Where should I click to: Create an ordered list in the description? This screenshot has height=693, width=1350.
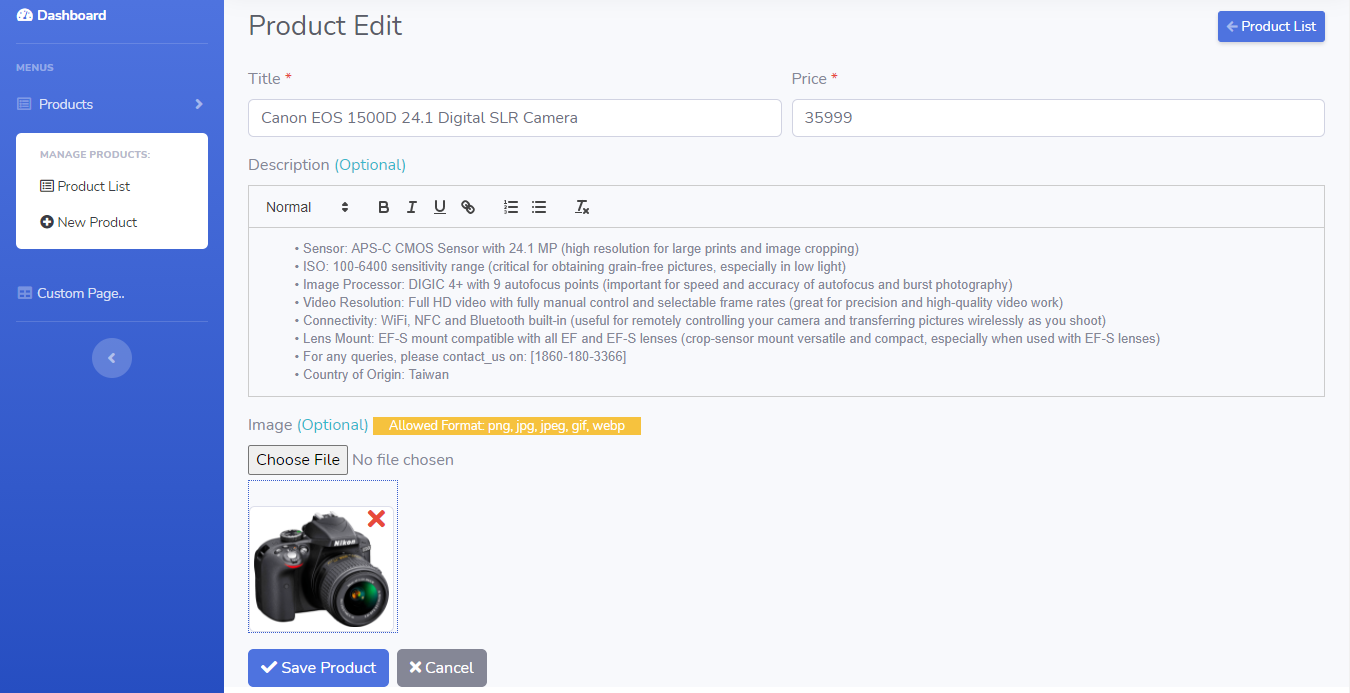(x=510, y=207)
